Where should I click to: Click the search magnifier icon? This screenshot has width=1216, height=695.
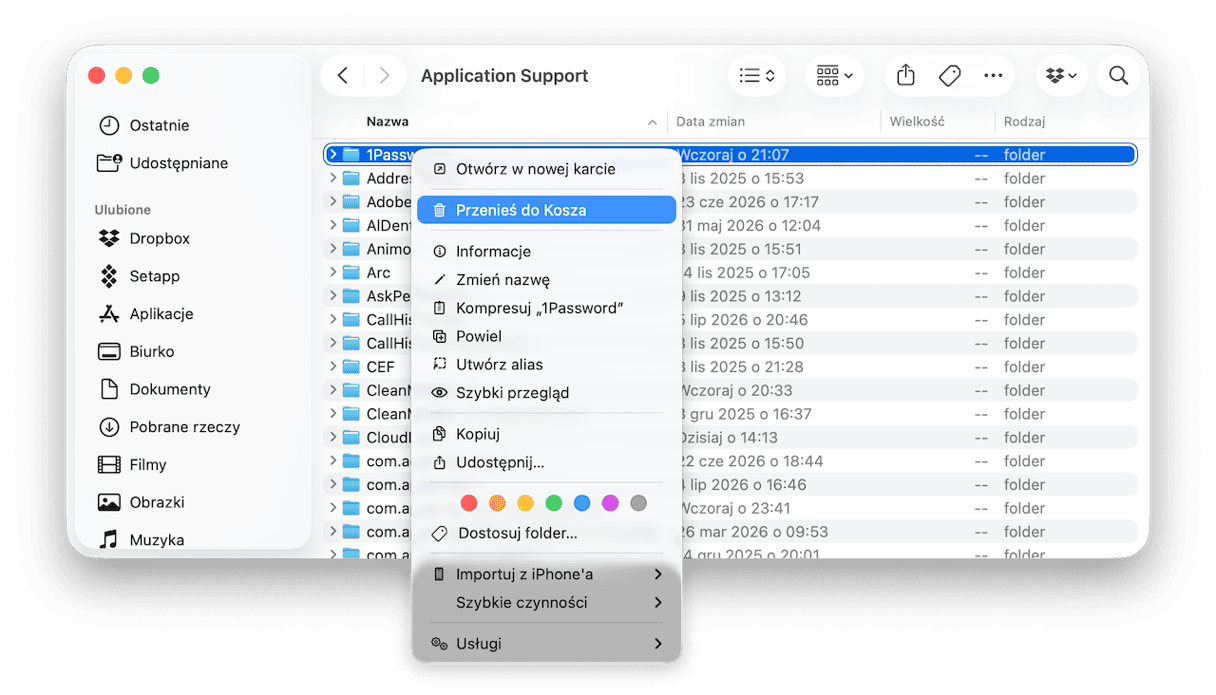[1119, 76]
